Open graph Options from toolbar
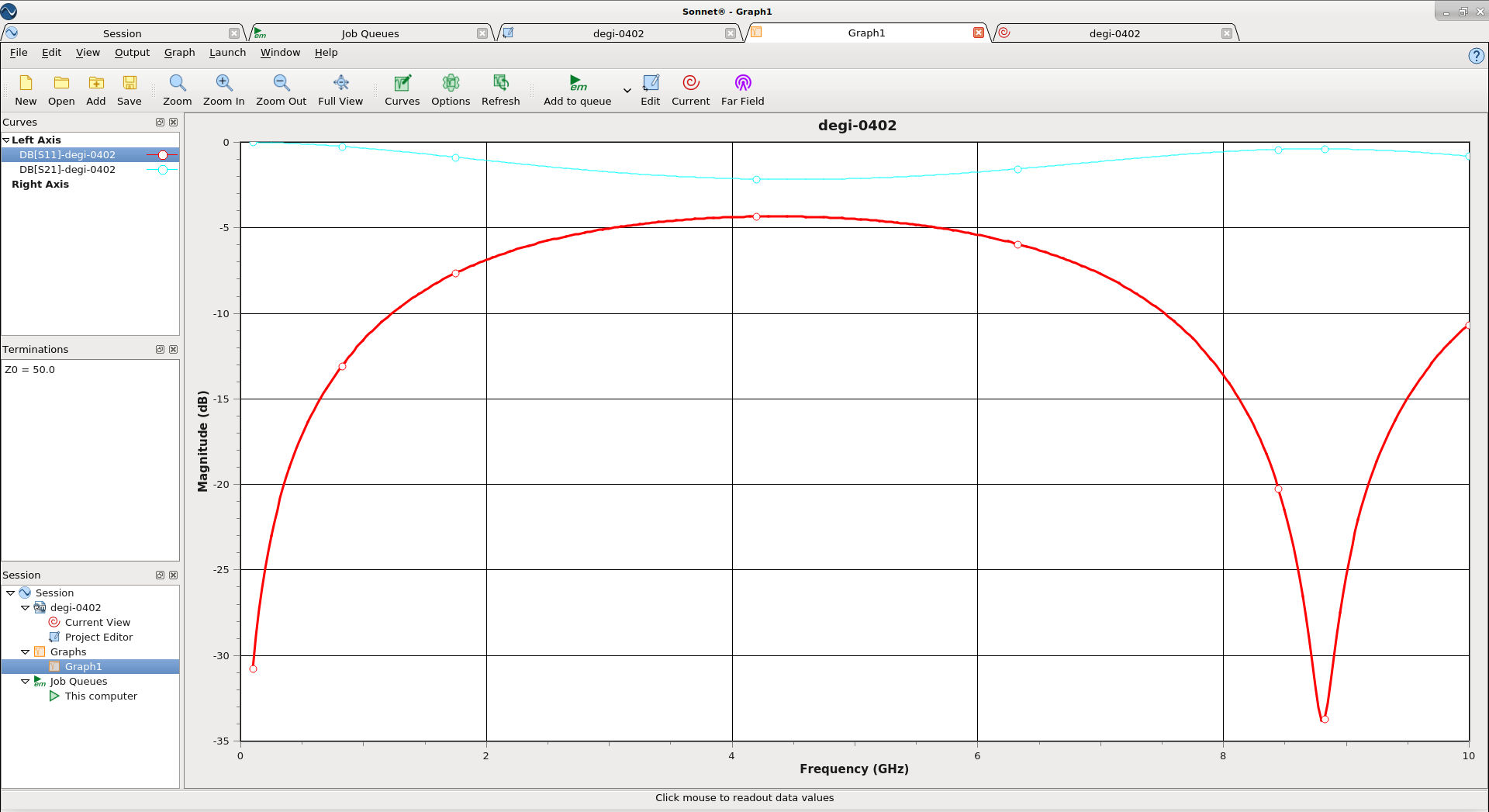The image size is (1489, 812). click(x=451, y=90)
